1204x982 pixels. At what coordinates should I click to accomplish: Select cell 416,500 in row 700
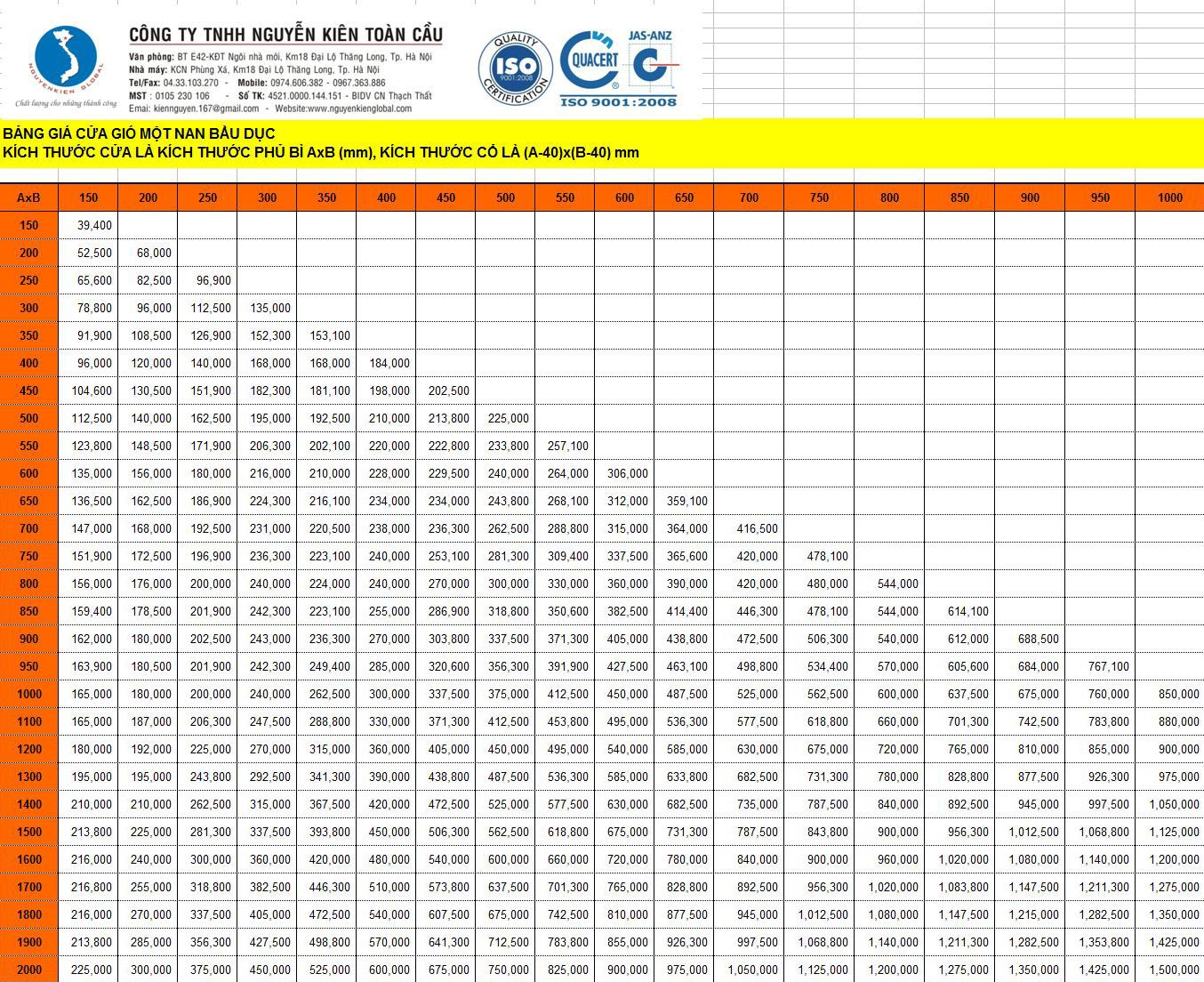(x=749, y=528)
